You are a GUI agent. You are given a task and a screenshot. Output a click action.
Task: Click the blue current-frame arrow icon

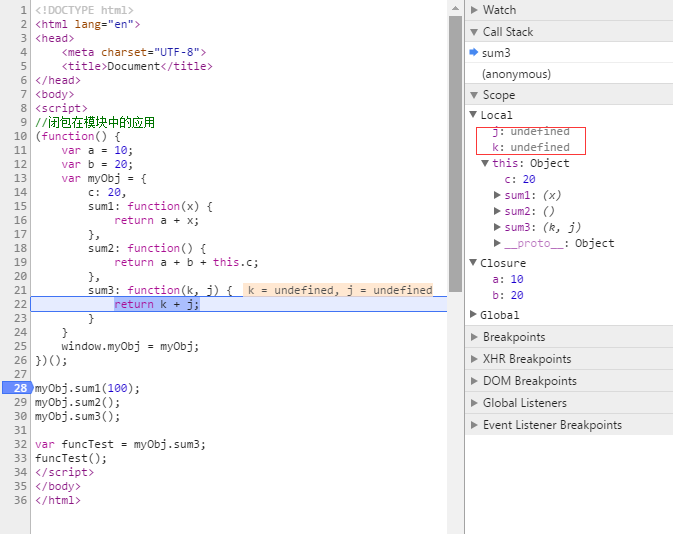(473, 52)
